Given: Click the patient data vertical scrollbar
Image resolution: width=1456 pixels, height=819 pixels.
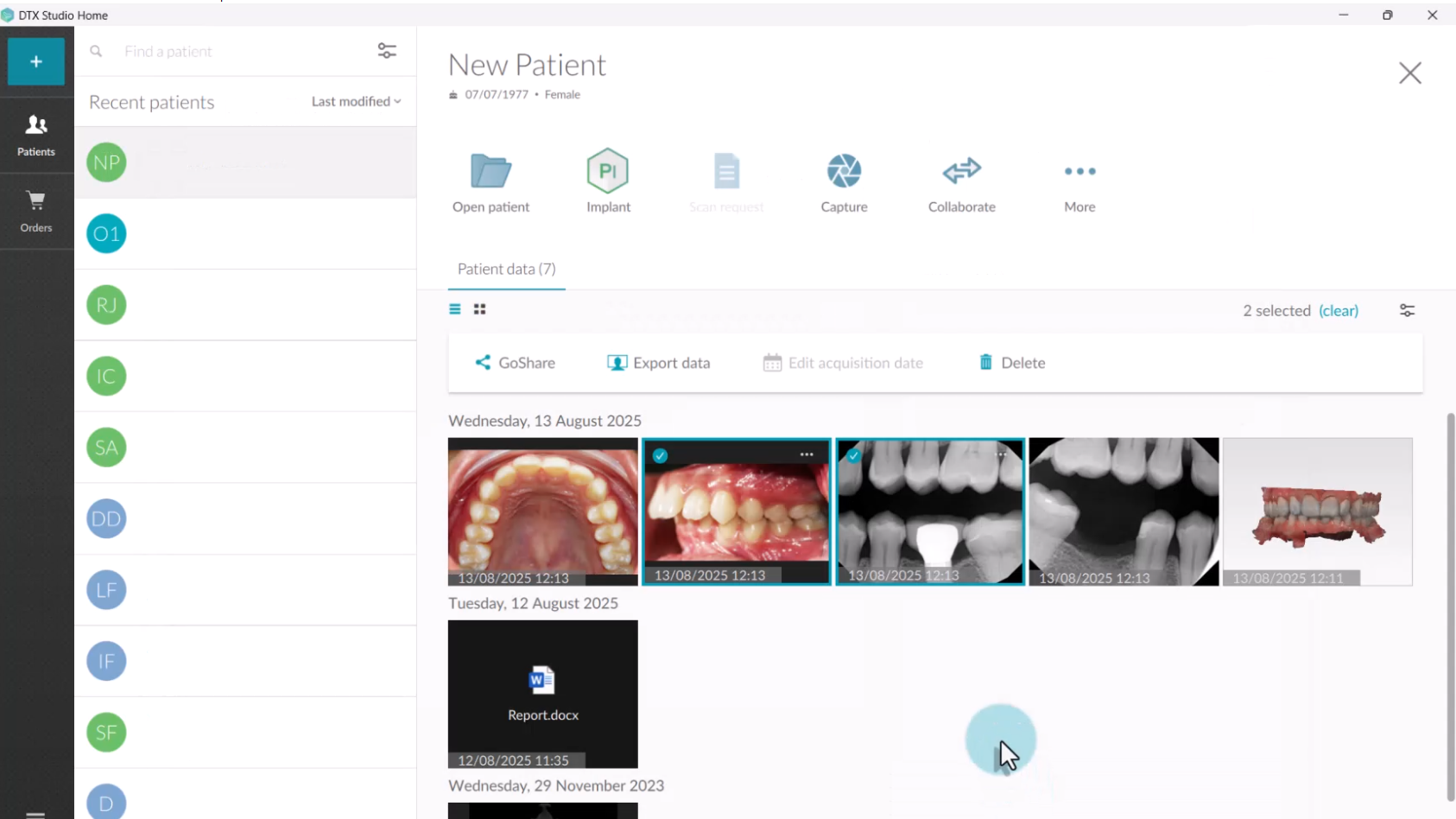Looking at the screenshot, I should (1450, 605).
